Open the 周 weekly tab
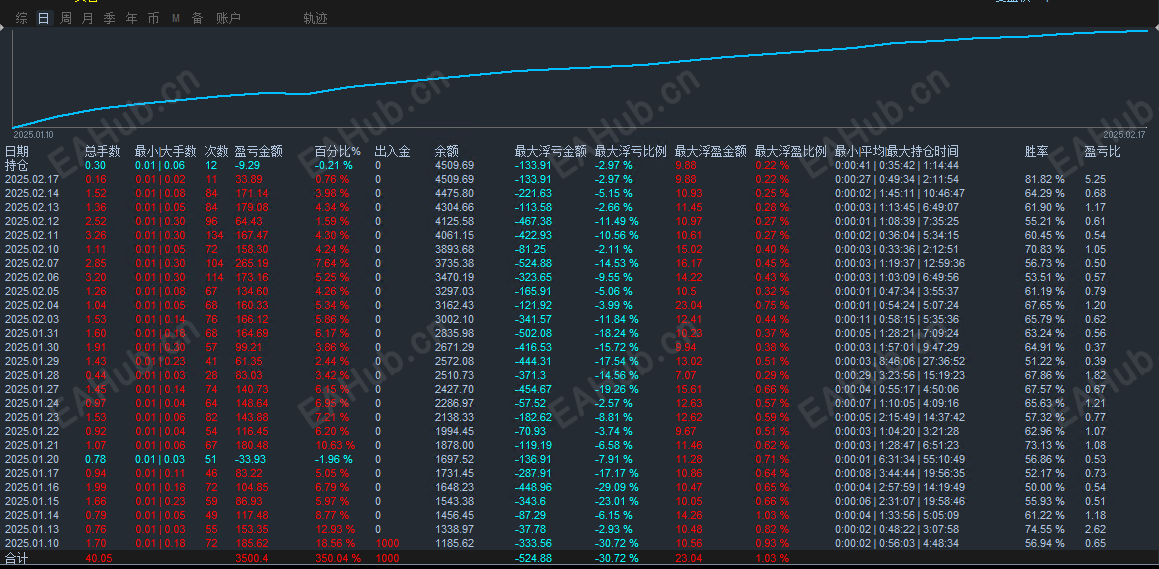Image resolution: width=1159 pixels, height=569 pixels. pyautogui.click(x=66, y=18)
